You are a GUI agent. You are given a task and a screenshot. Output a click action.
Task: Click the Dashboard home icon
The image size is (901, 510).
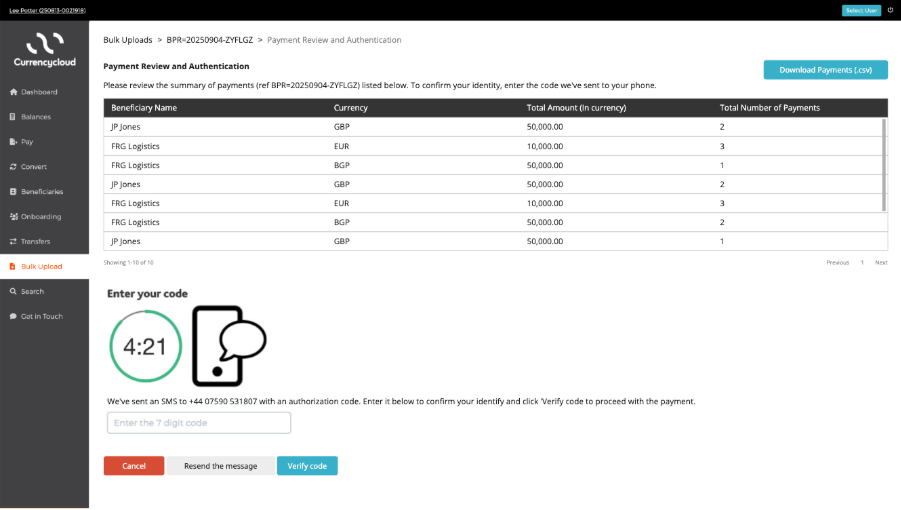click(x=13, y=92)
